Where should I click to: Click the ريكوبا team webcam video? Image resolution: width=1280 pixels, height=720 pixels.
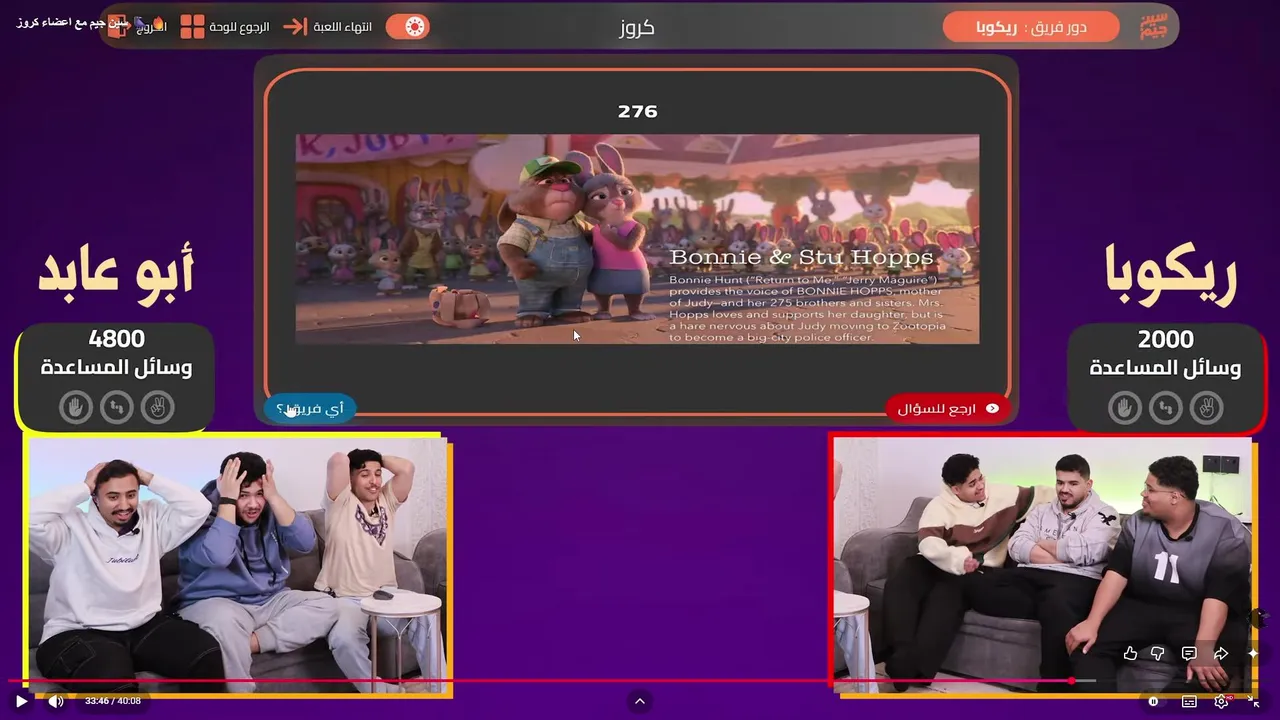coord(1043,563)
